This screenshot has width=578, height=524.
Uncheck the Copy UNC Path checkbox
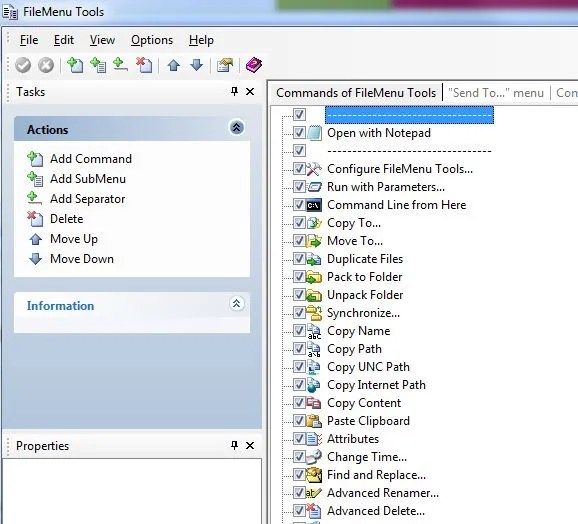coord(299,366)
